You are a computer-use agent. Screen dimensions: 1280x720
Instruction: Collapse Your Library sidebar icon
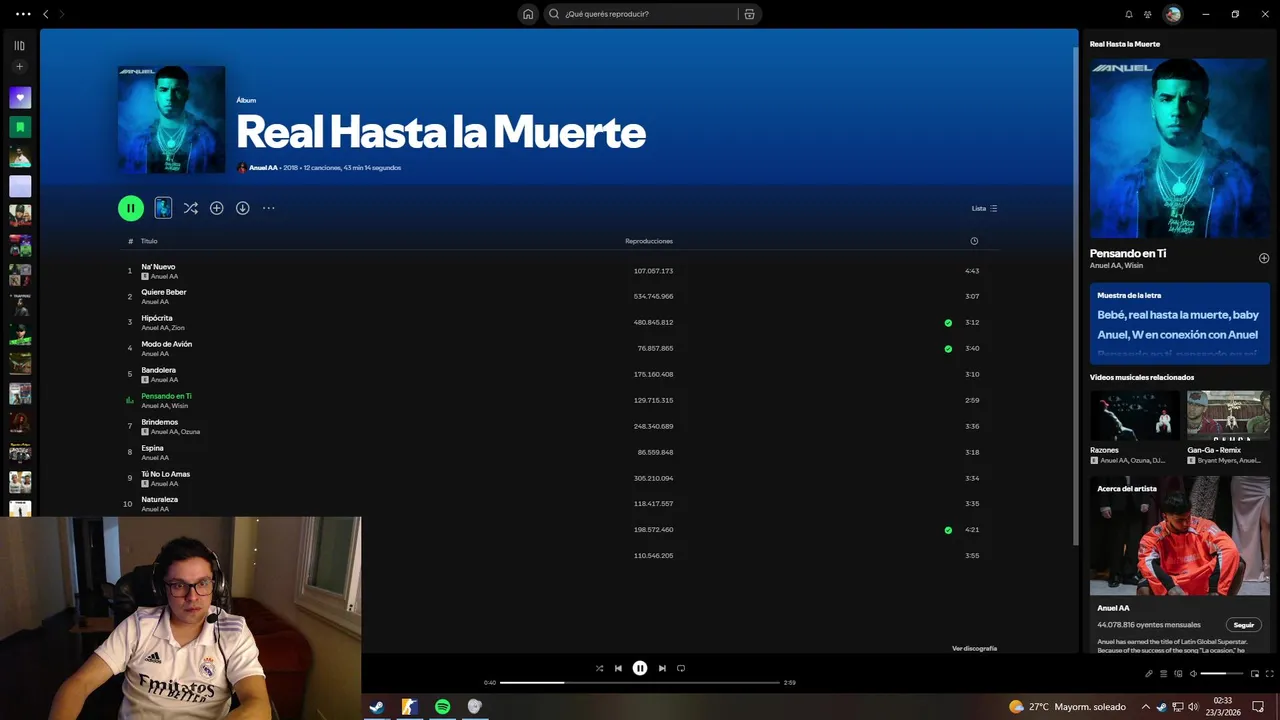pyautogui.click(x=19, y=45)
